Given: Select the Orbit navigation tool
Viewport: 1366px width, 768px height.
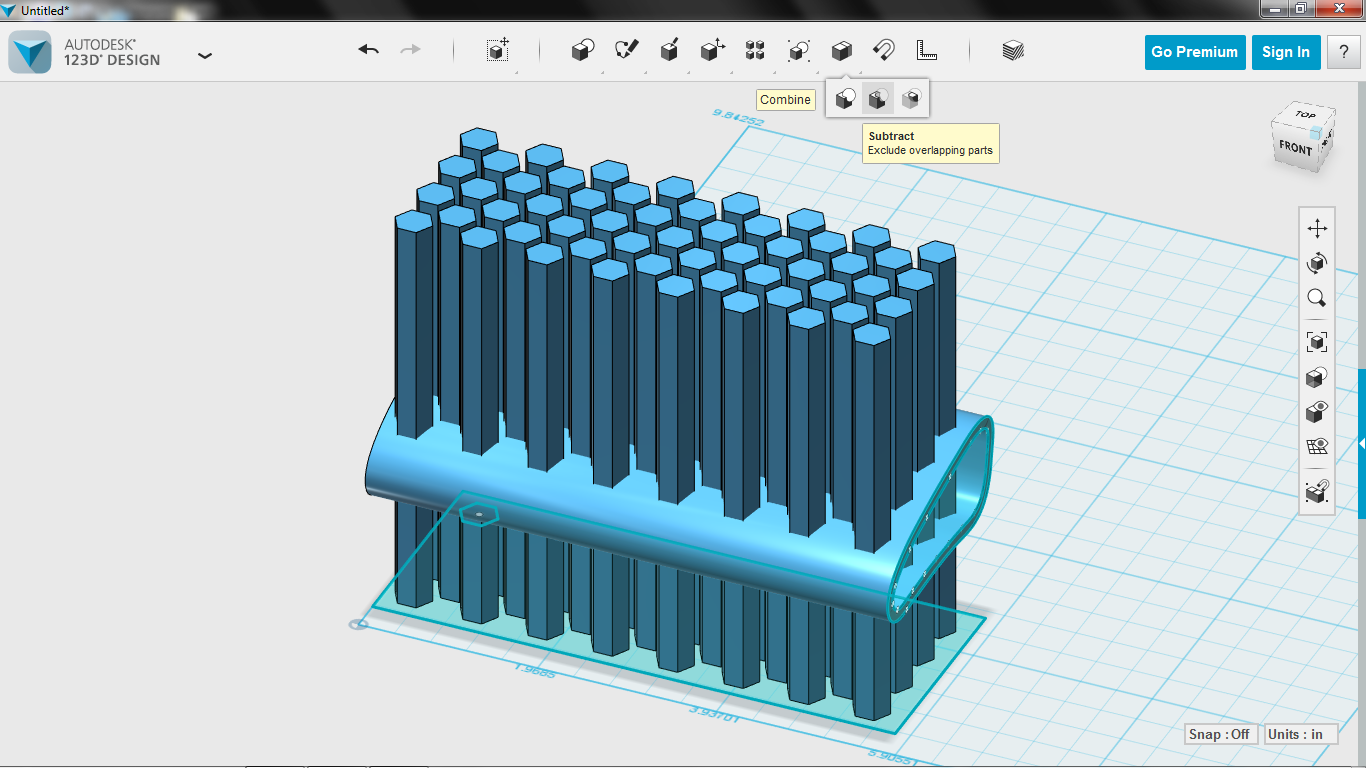Looking at the screenshot, I should pos(1317,263).
